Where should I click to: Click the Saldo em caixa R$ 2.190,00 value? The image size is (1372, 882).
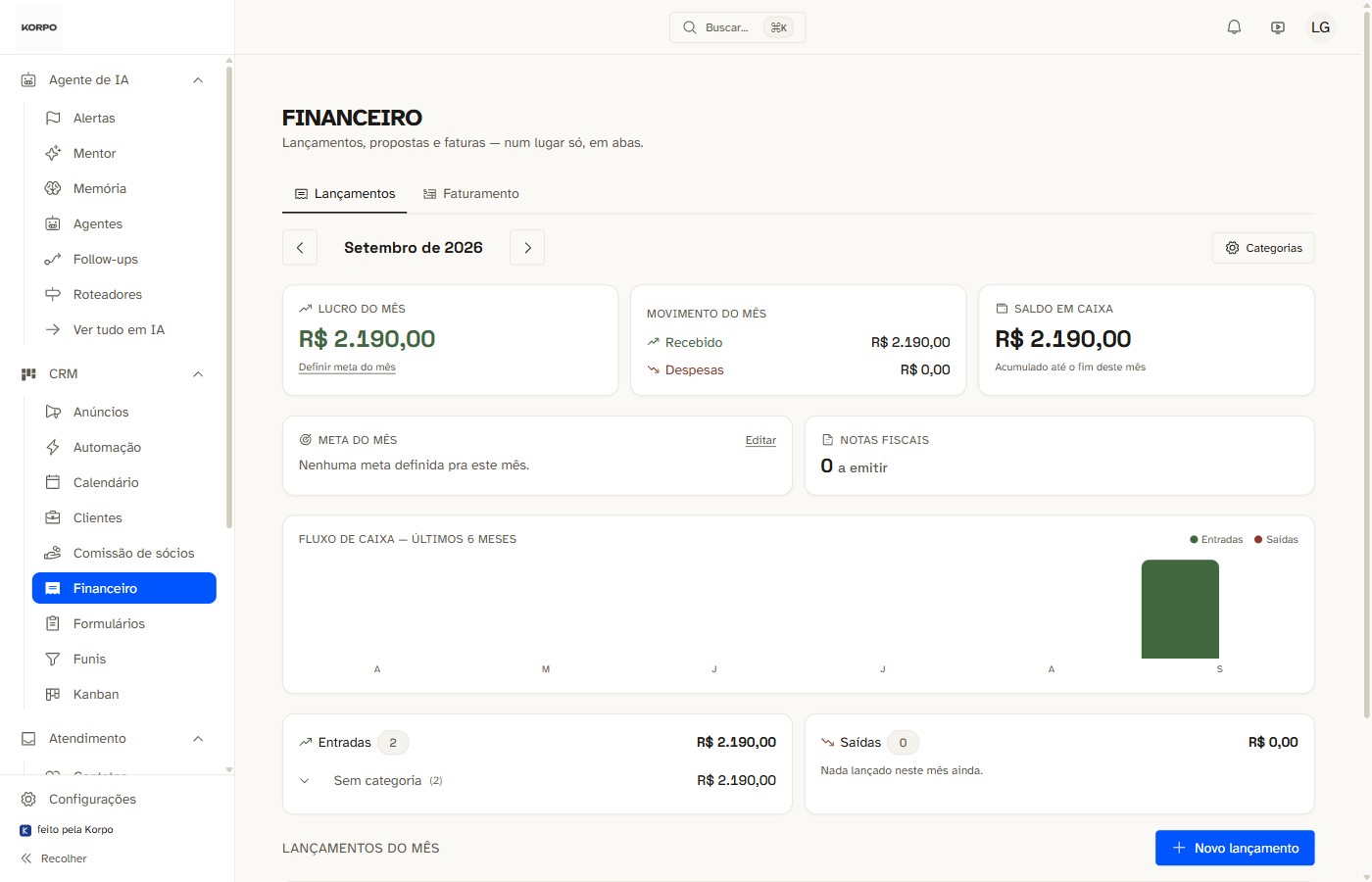1063,339
